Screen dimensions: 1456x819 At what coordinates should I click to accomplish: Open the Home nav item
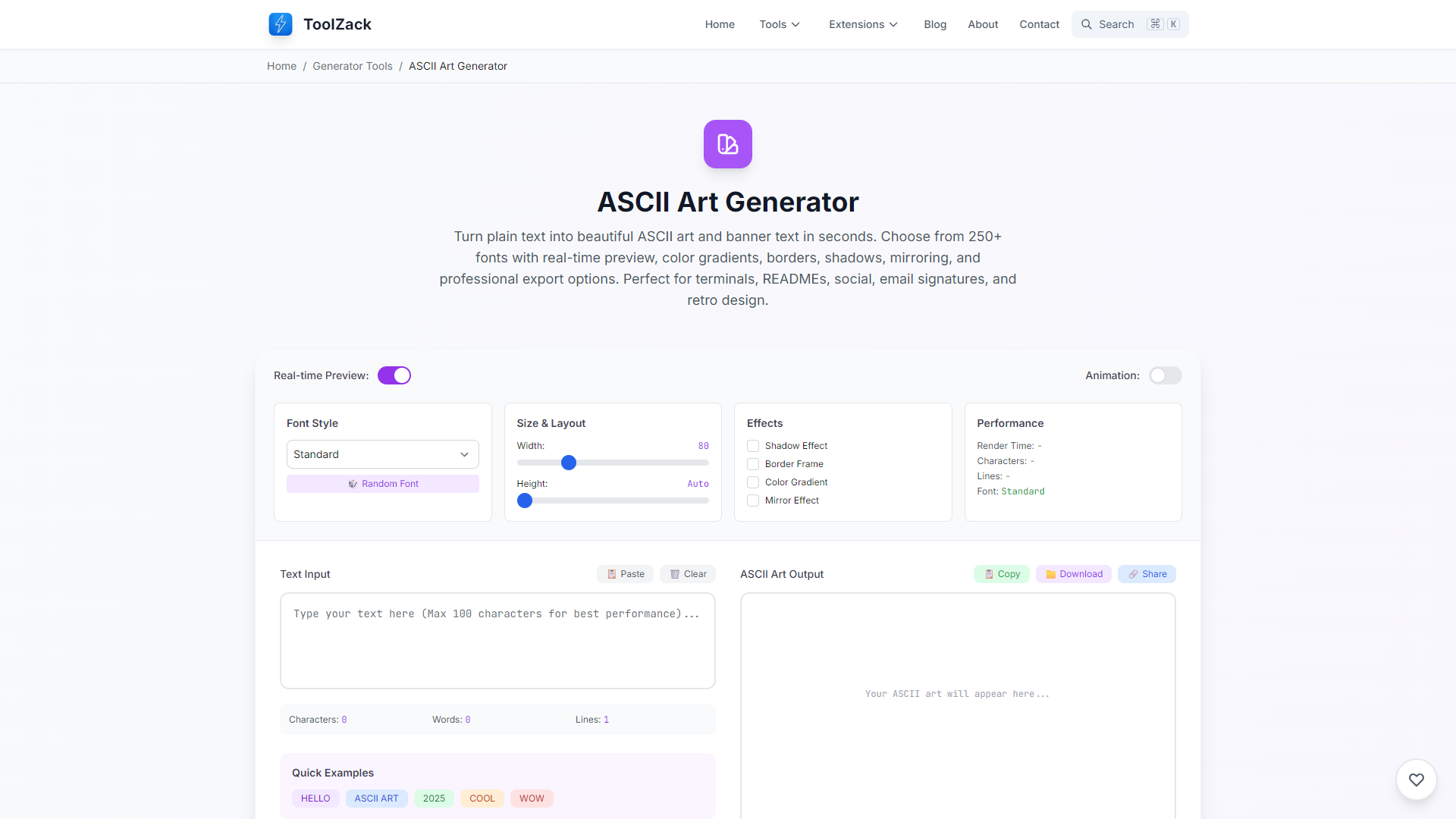click(x=720, y=24)
